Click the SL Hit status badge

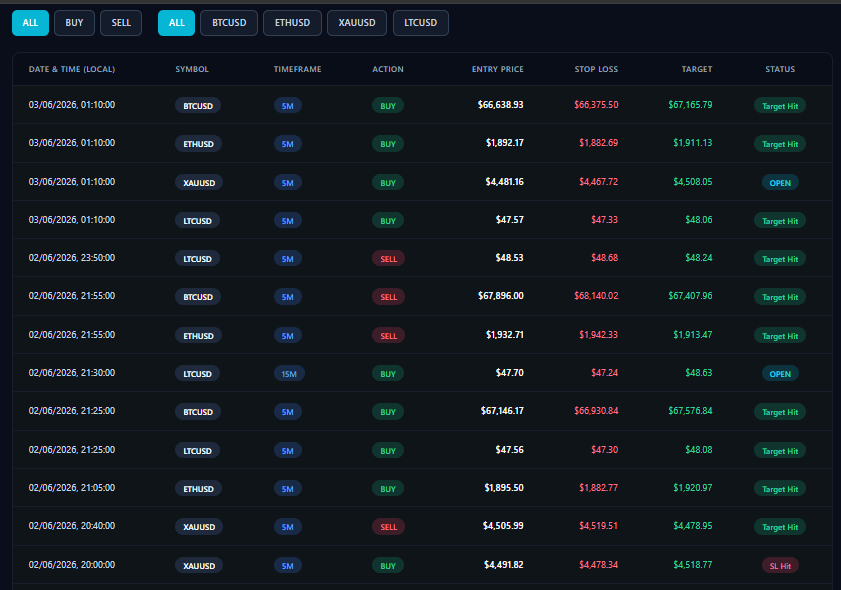click(780, 566)
